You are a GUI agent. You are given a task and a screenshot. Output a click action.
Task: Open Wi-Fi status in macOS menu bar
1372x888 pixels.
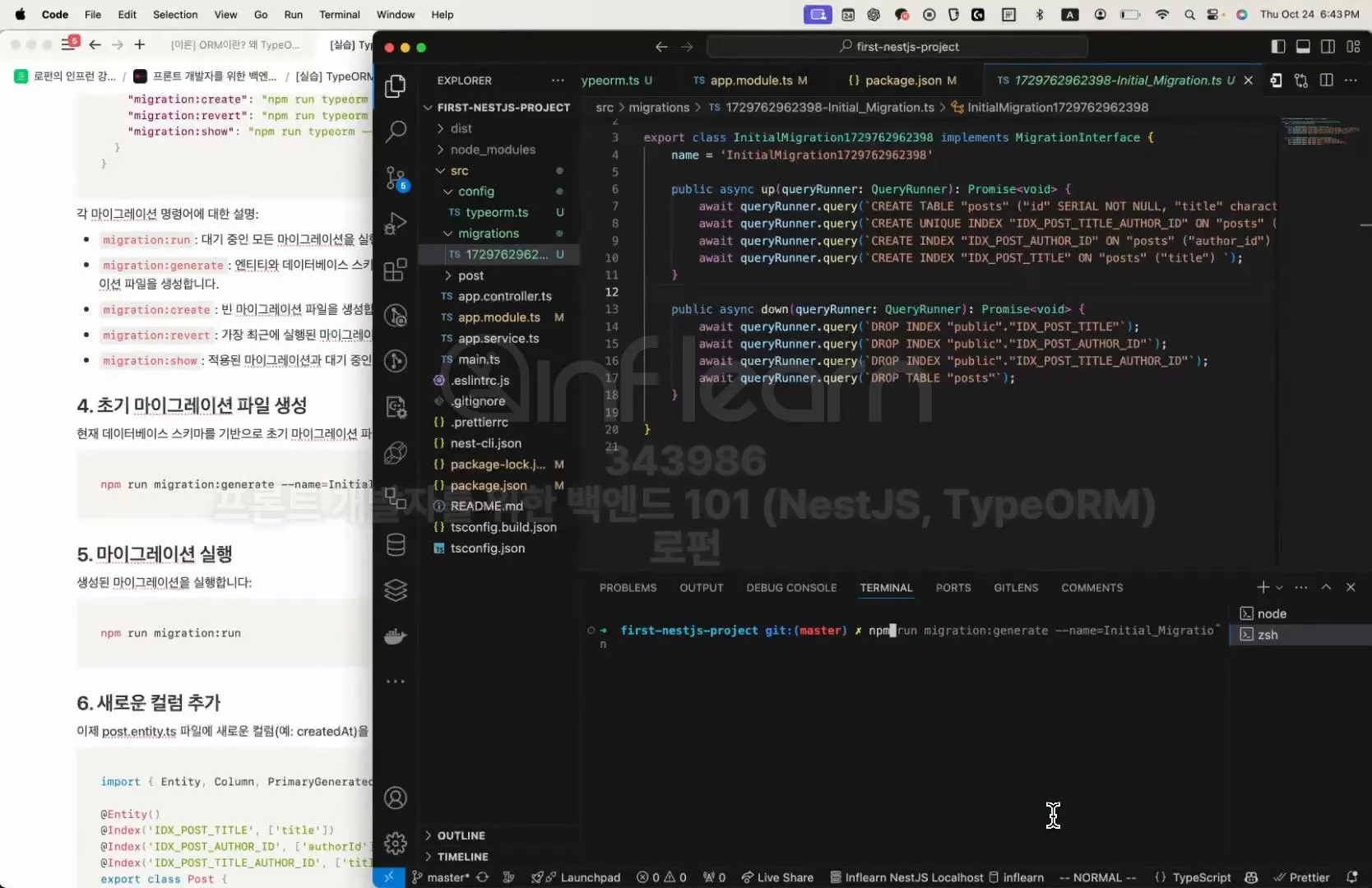coord(1162,15)
